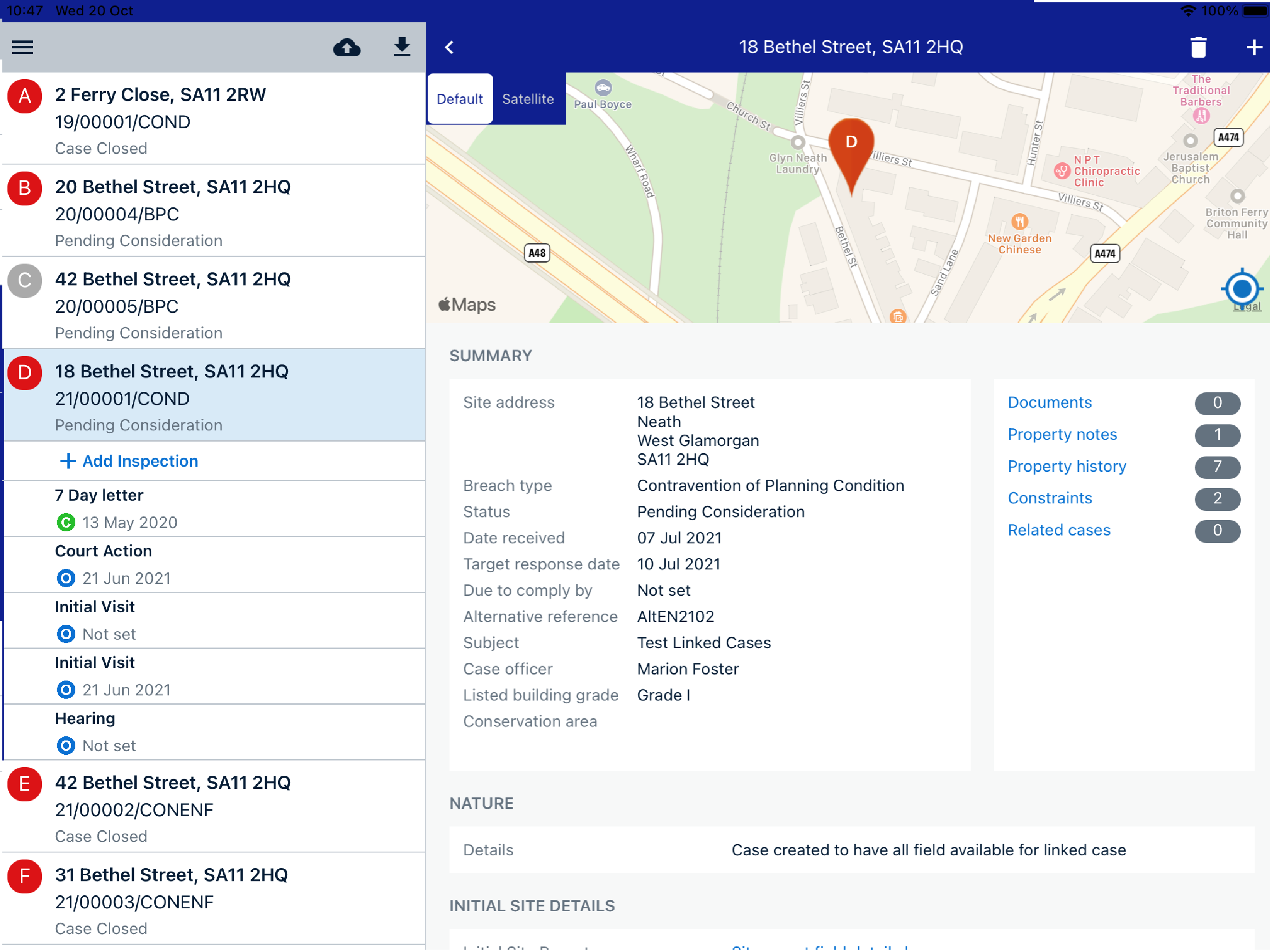Tap the red B case badge
Screen dimensions: 1270x952
point(24,188)
